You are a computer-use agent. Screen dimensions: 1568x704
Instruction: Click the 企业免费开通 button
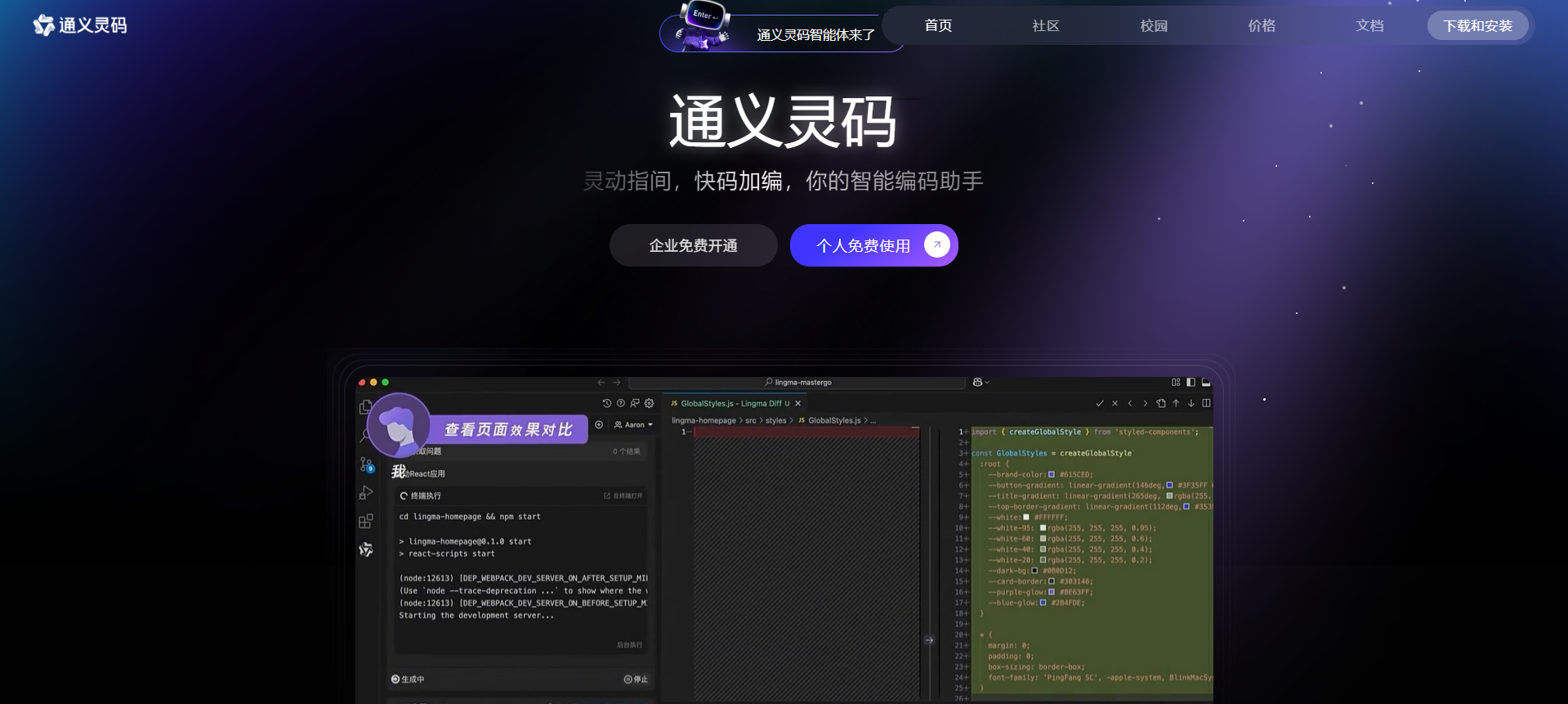click(693, 245)
